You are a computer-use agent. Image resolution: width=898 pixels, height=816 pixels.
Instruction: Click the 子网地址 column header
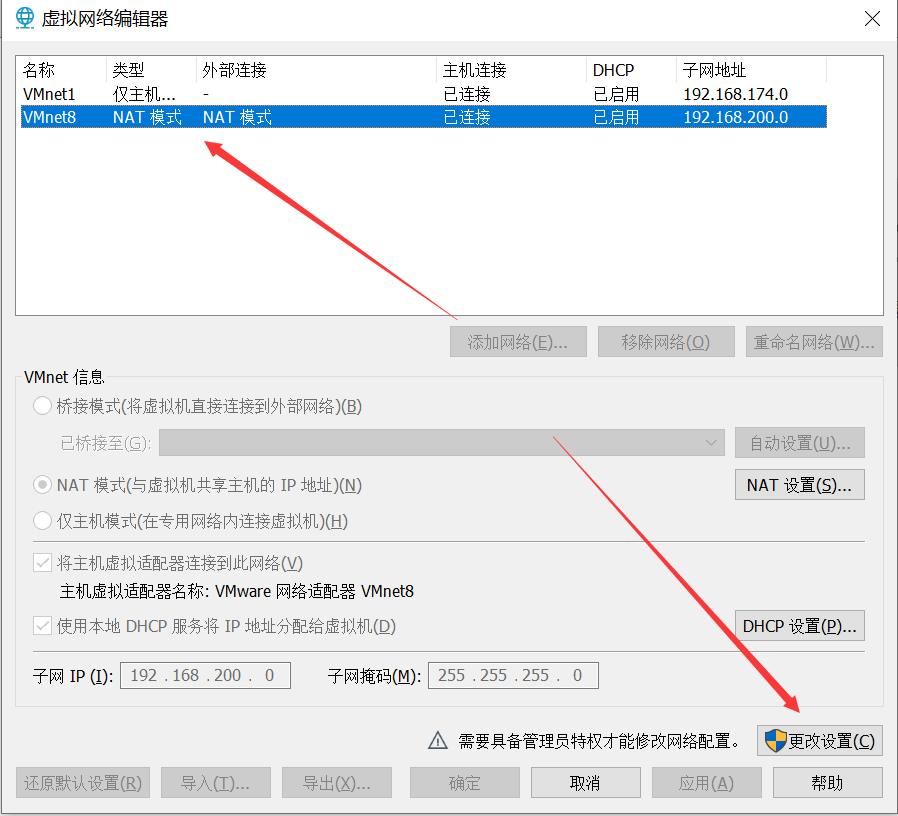pos(714,70)
